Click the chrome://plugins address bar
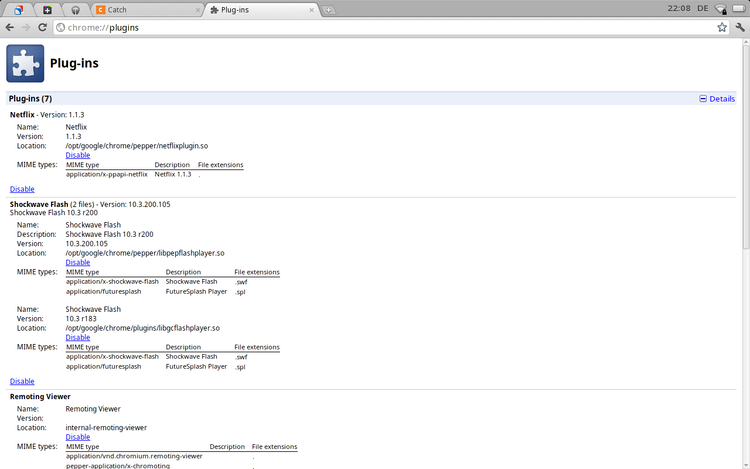Viewport: 750px width, 469px height. 380,27
